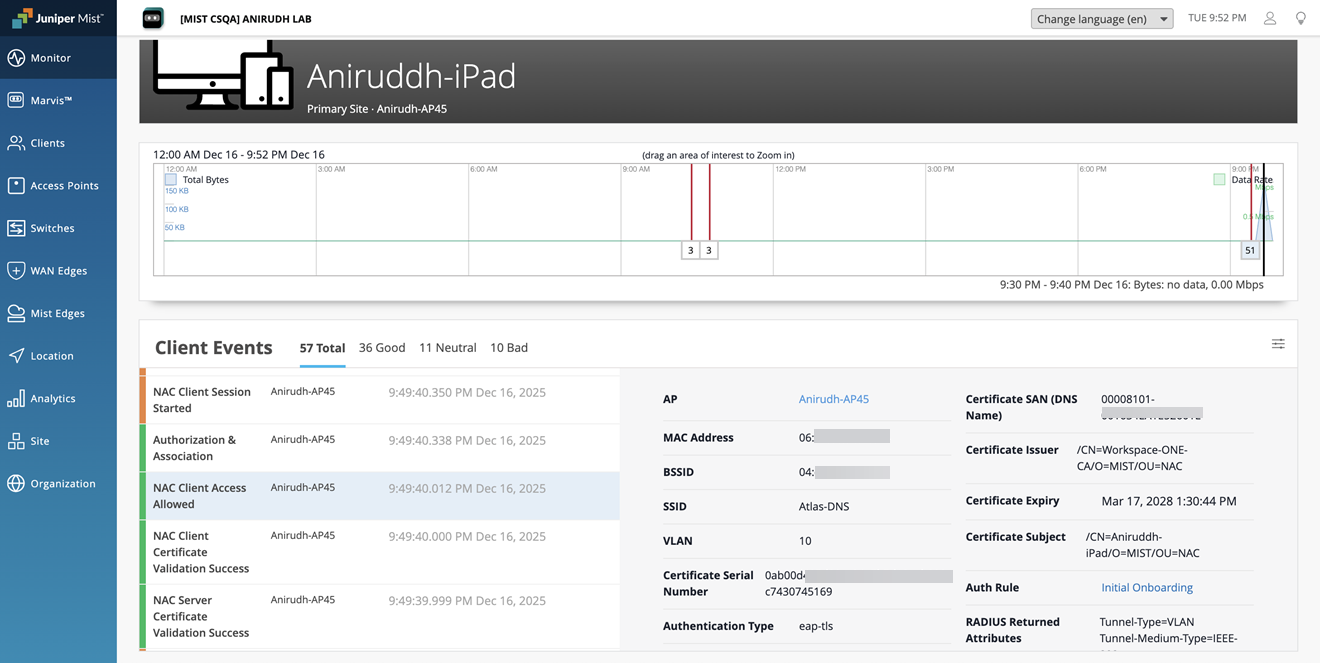
Task: Filter client events by 36 Good
Action: tap(382, 348)
